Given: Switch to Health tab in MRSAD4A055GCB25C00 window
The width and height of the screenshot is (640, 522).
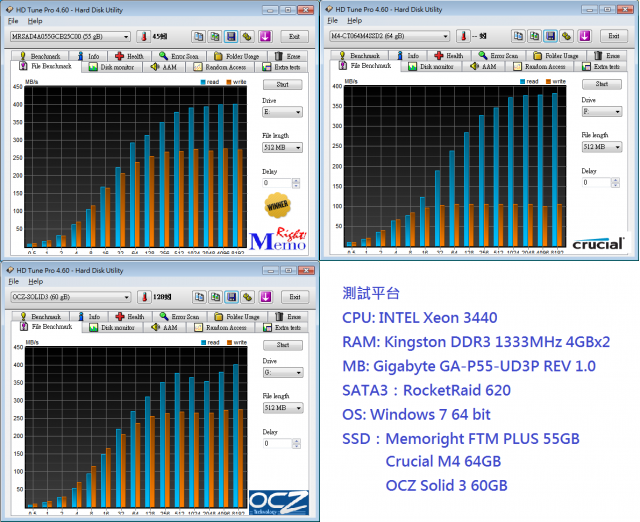Looking at the screenshot, I should pos(129,56).
